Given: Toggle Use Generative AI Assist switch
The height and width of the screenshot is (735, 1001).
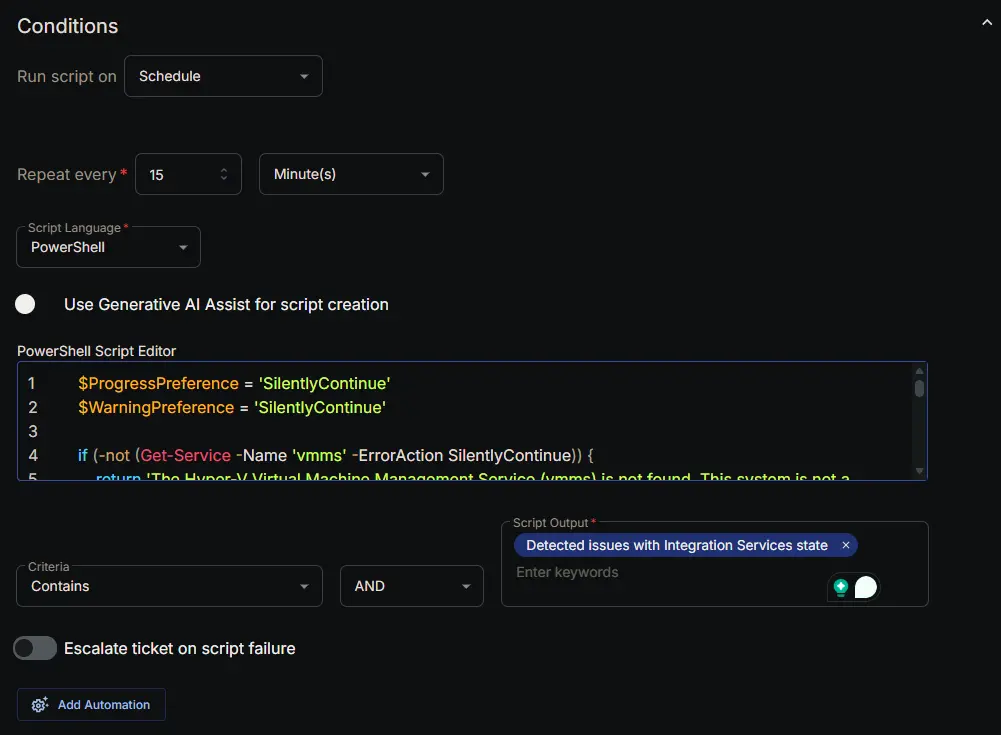Looking at the screenshot, I should click(26, 304).
